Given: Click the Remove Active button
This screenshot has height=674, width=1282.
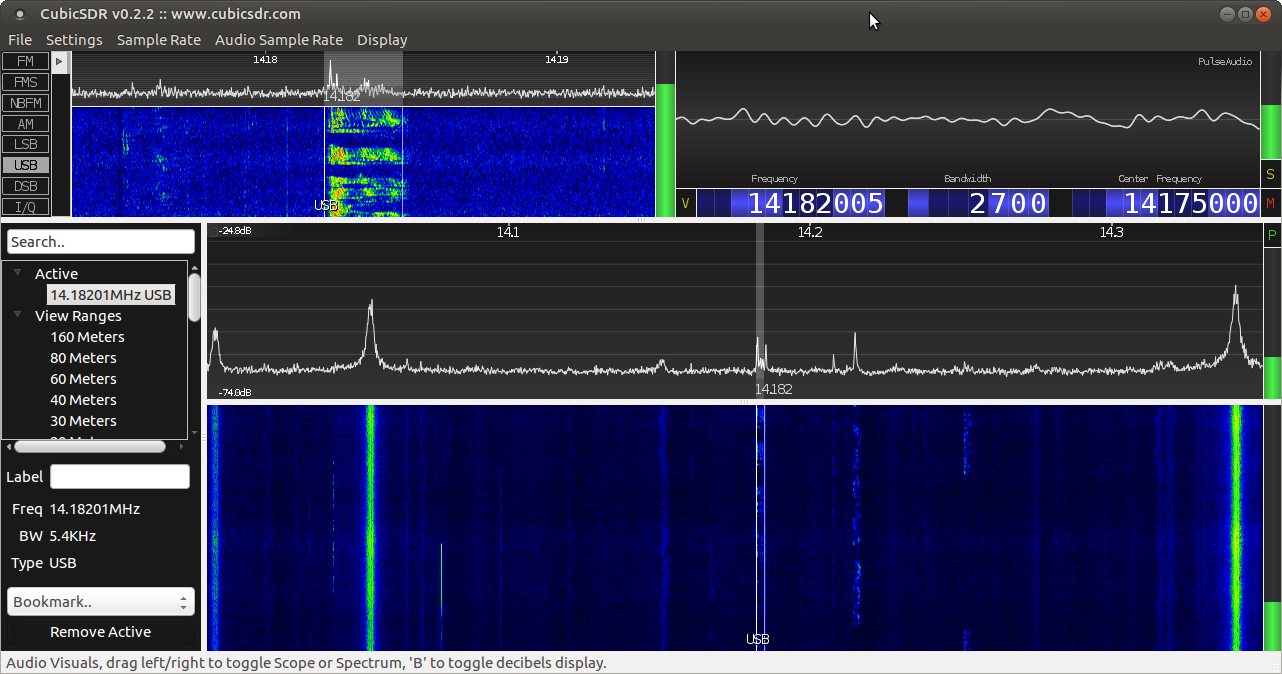Looking at the screenshot, I should point(100,631).
